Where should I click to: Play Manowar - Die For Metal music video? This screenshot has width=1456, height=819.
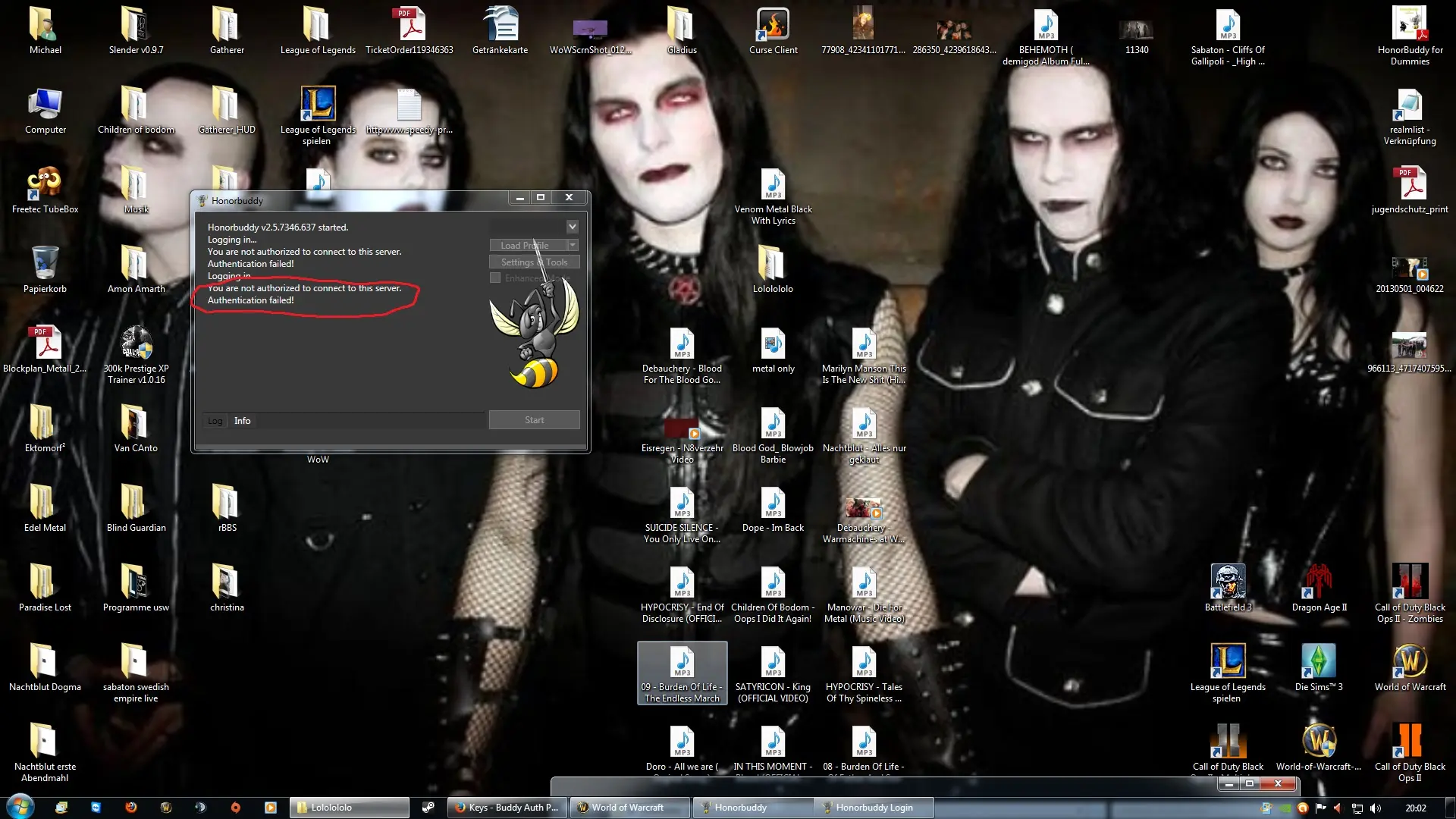864,594
